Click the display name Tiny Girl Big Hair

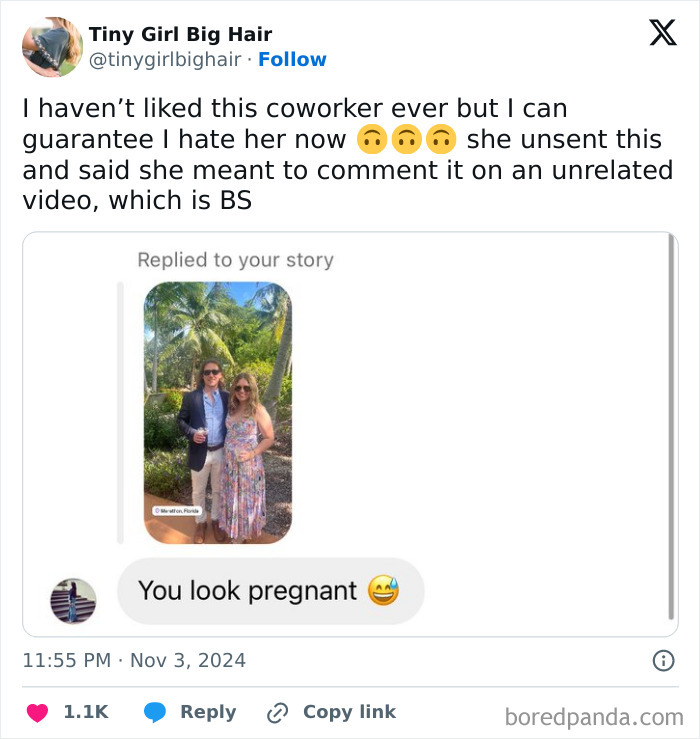click(180, 35)
